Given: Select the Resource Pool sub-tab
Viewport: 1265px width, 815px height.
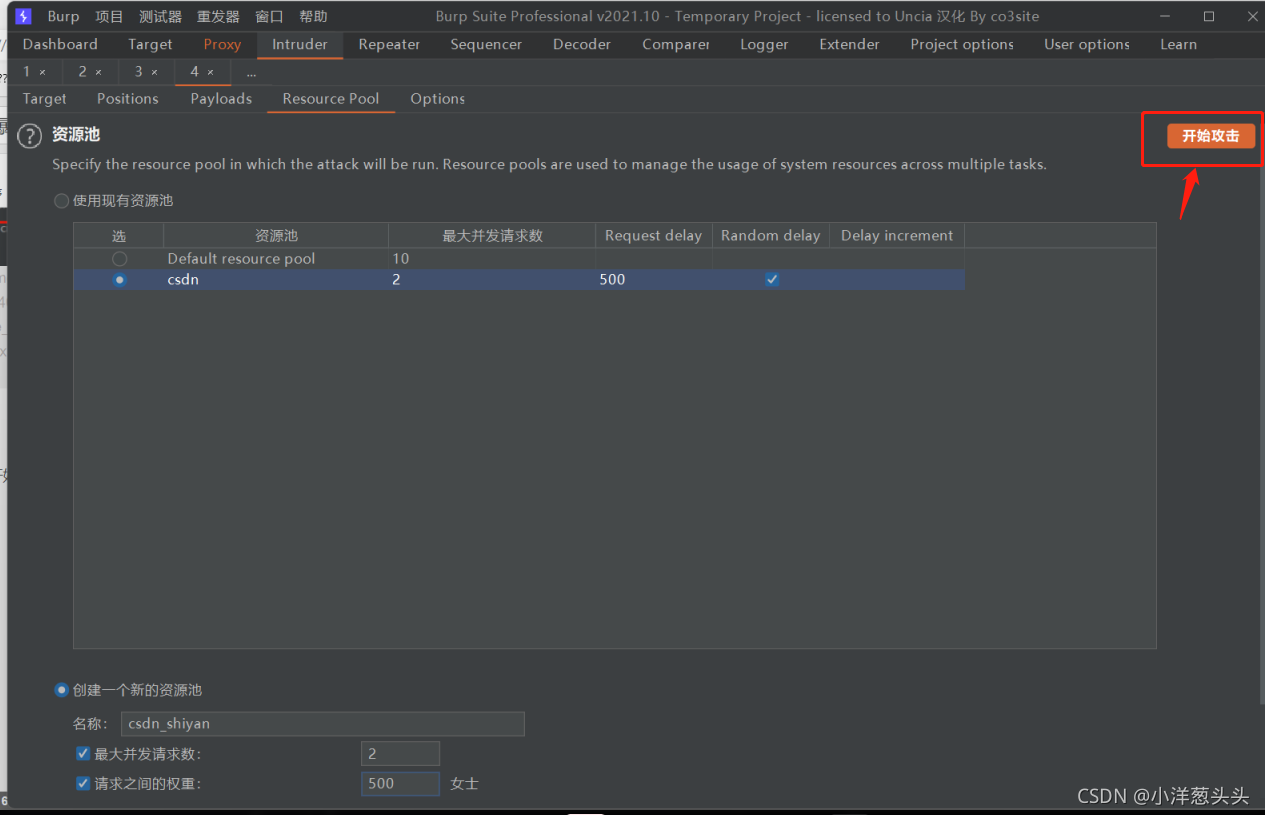Looking at the screenshot, I should 331,98.
